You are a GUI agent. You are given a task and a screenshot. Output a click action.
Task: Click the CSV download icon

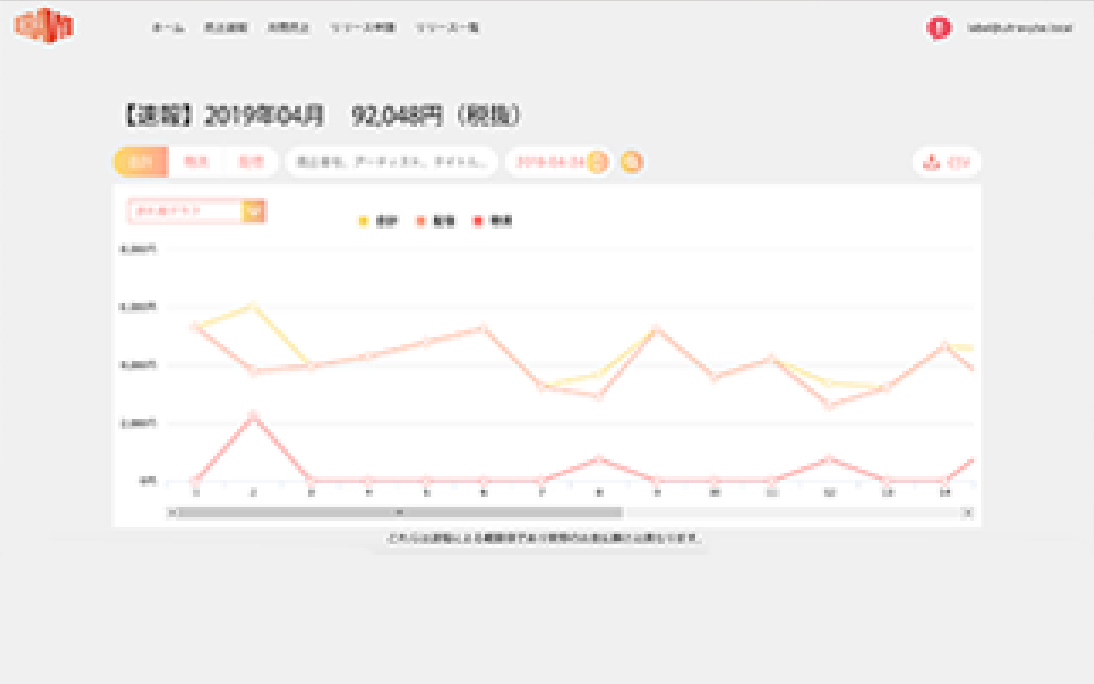pos(932,163)
